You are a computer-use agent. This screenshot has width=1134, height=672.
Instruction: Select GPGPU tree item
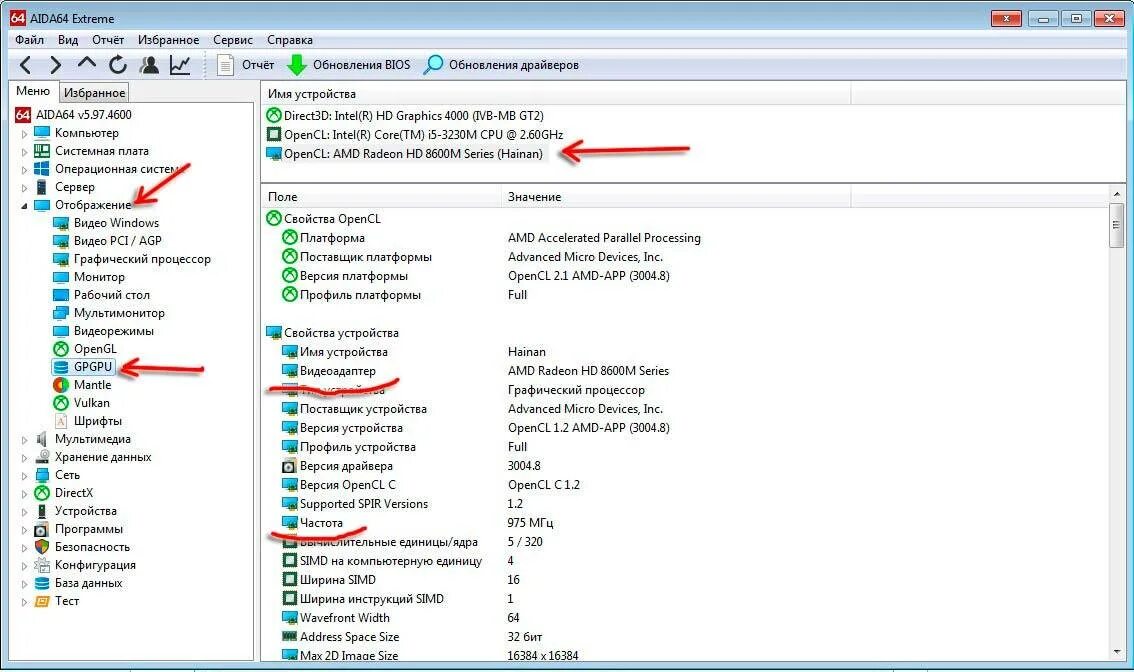click(x=83, y=367)
